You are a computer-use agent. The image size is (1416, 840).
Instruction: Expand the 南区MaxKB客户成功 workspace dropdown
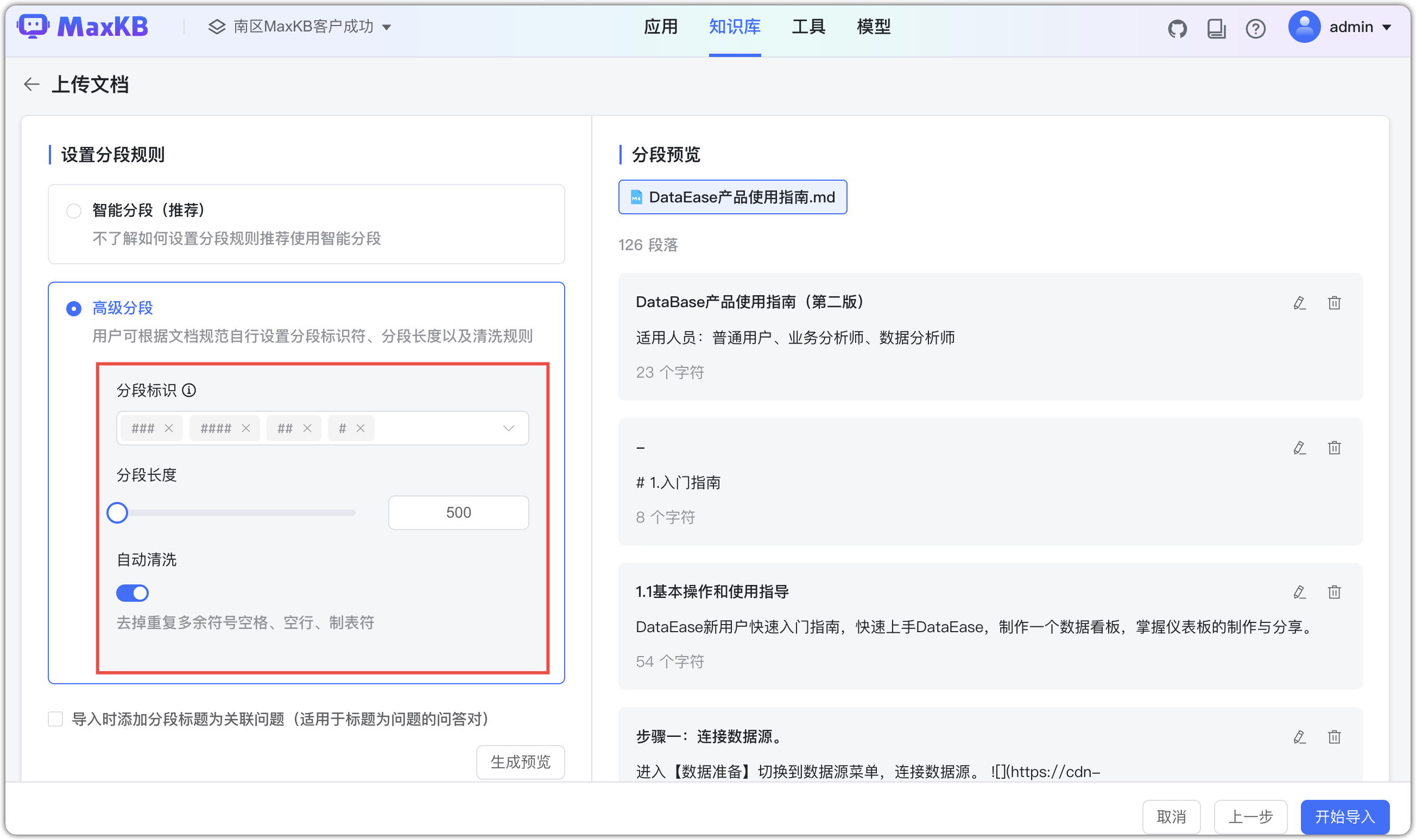point(387,27)
